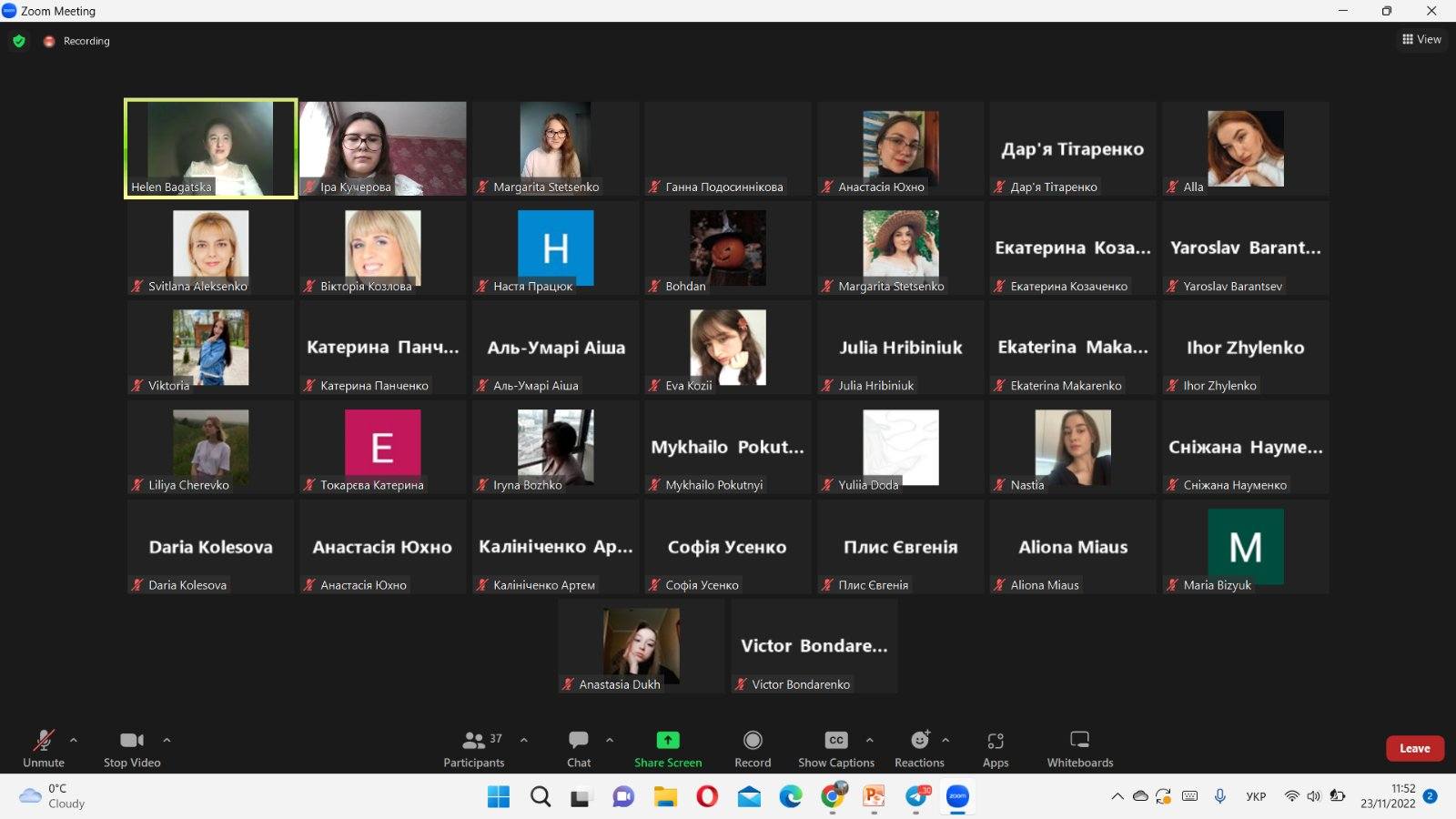This screenshot has height=819, width=1456.
Task: Open Whiteboards
Action: pos(1079,748)
